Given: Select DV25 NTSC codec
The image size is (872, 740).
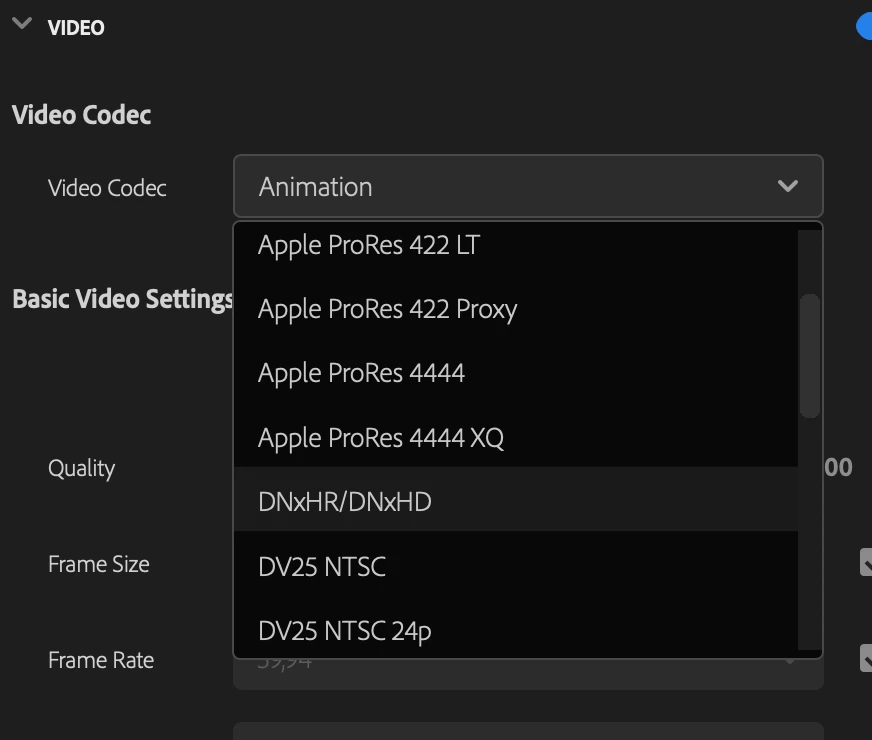Looking at the screenshot, I should tap(516, 567).
